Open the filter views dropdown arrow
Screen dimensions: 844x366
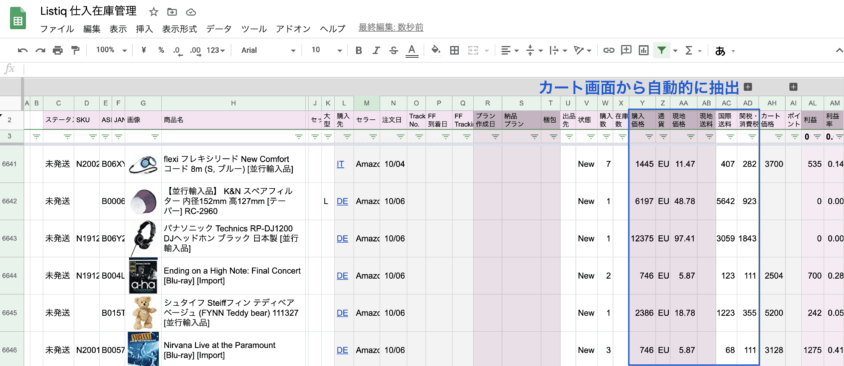(675, 51)
